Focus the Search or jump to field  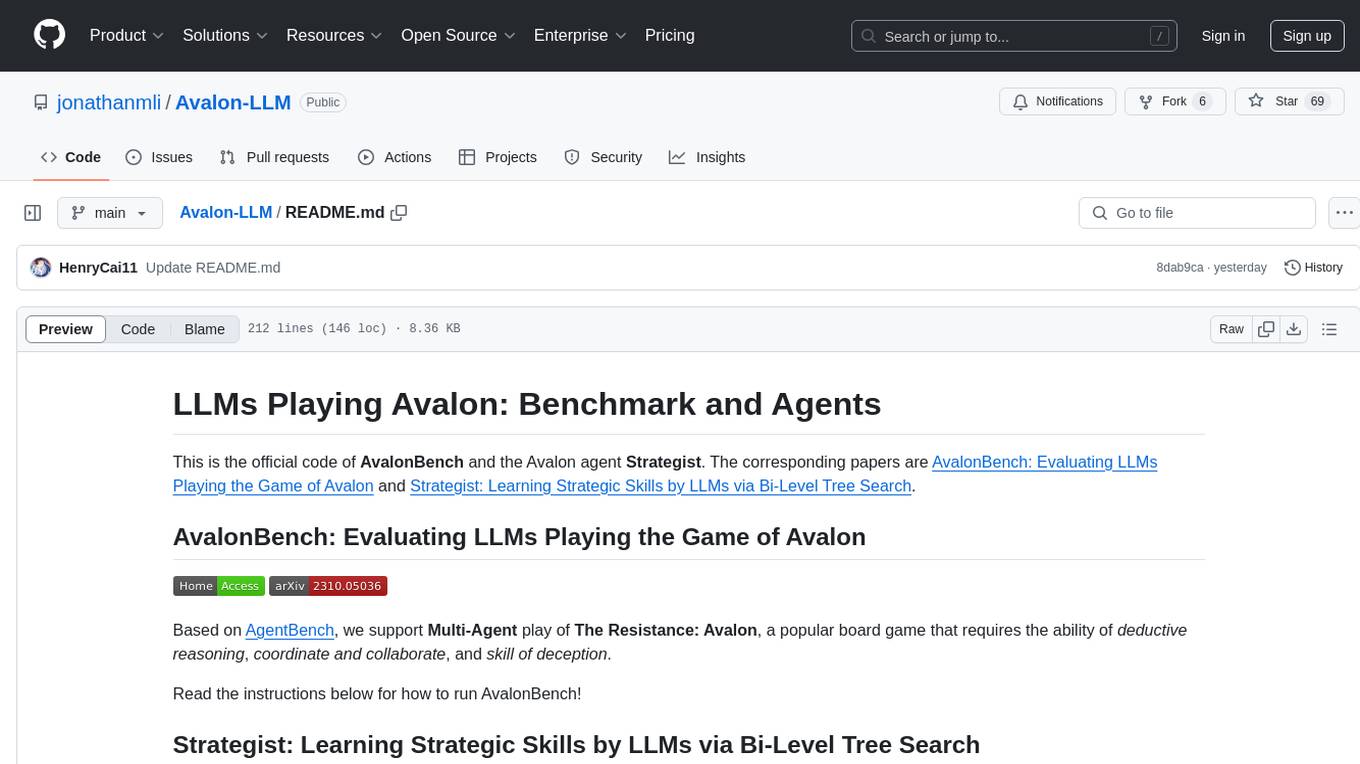click(x=1016, y=36)
